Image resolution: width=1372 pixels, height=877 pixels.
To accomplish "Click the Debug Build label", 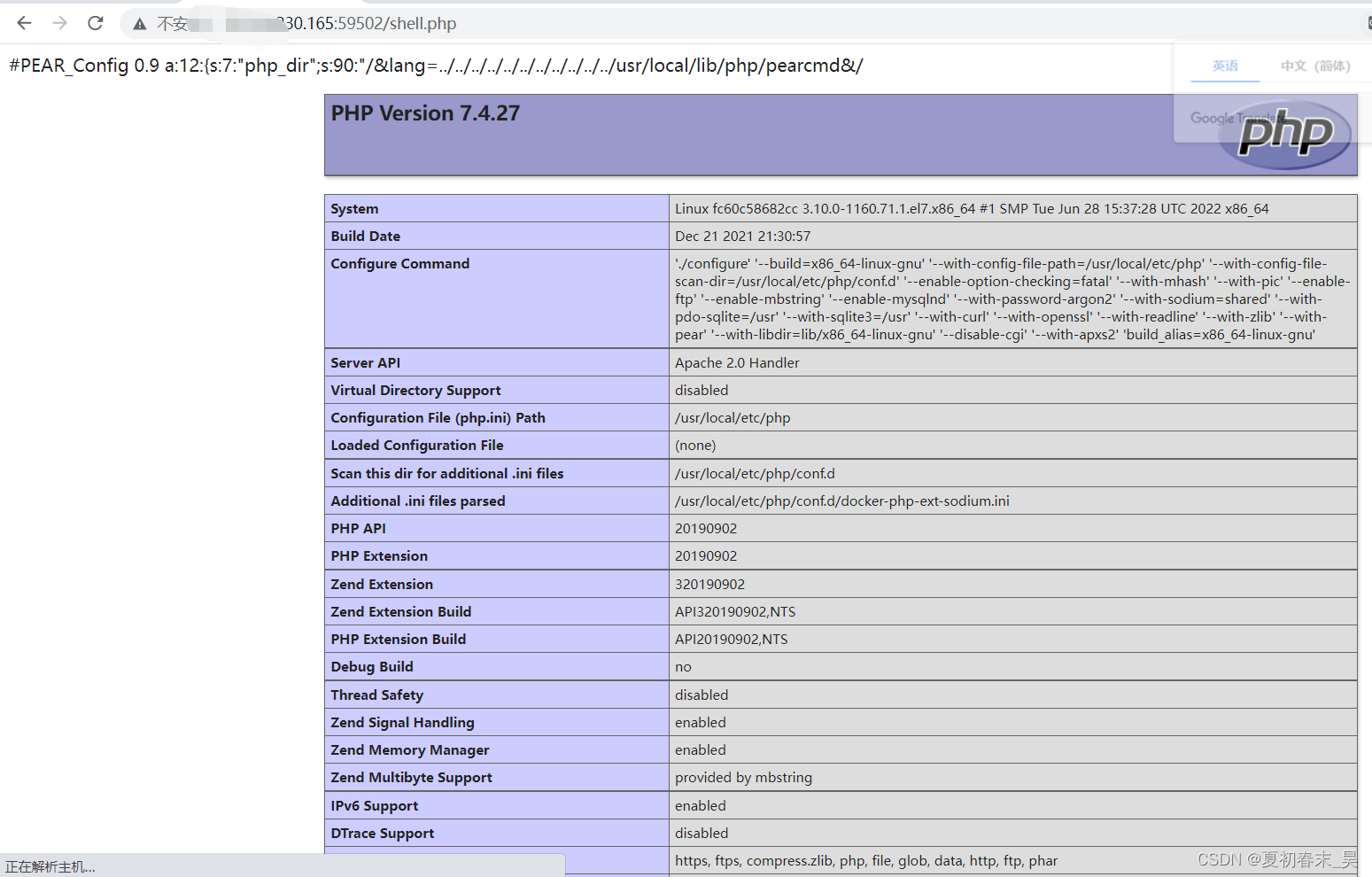I will click(x=372, y=667).
